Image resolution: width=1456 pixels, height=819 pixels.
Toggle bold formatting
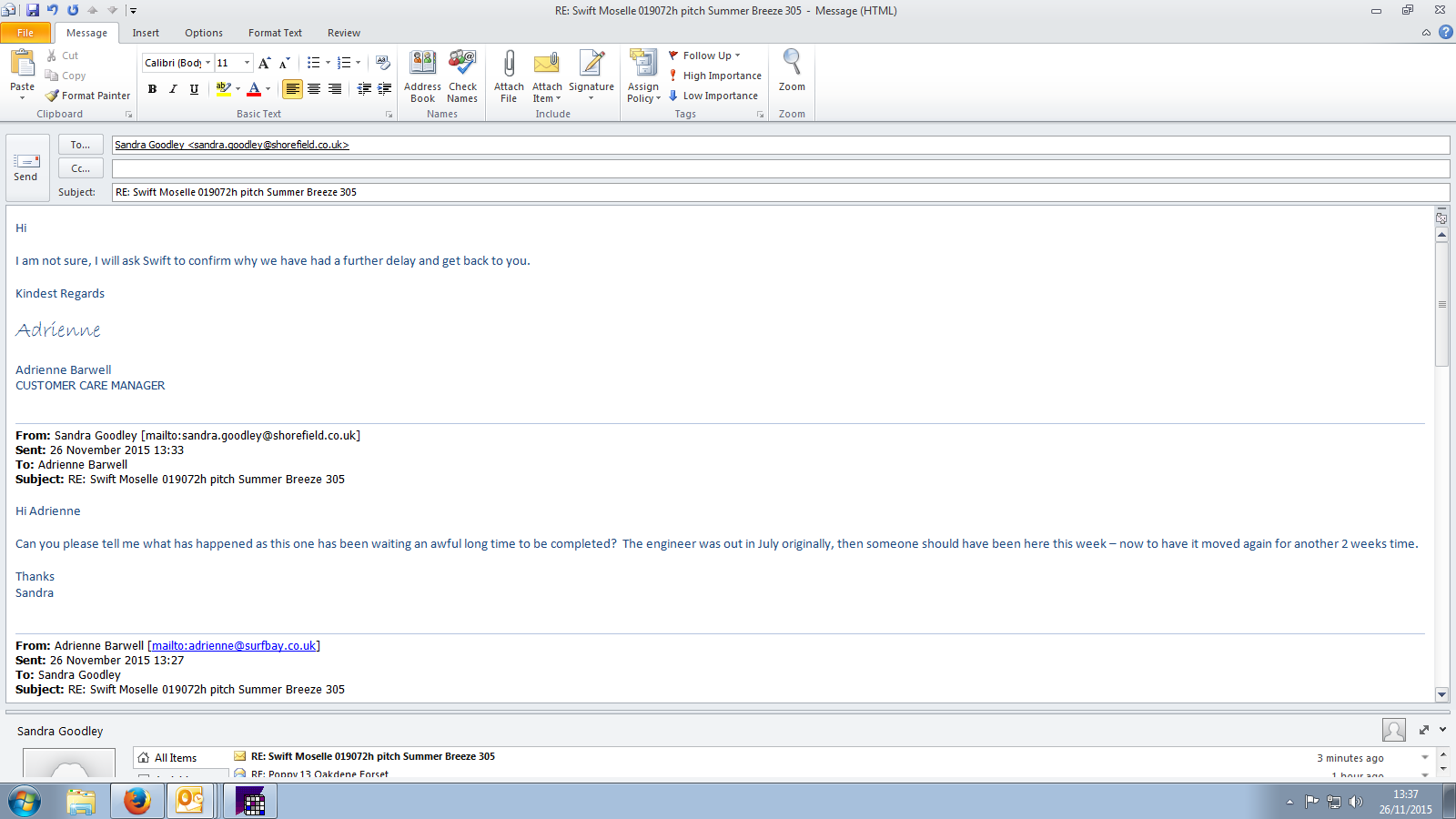click(x=152, y=89)
